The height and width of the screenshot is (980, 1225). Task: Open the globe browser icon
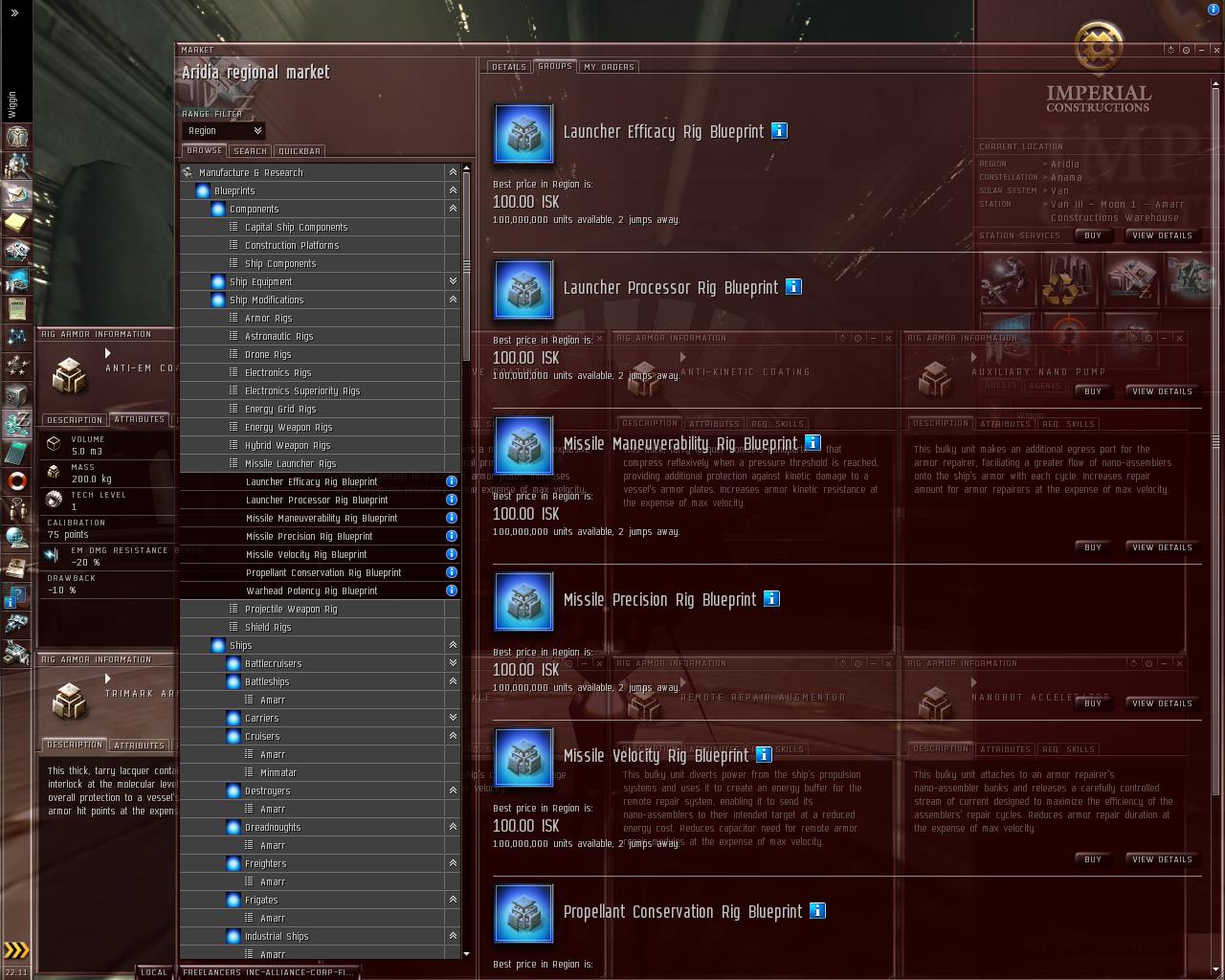[x=16, y=538]
